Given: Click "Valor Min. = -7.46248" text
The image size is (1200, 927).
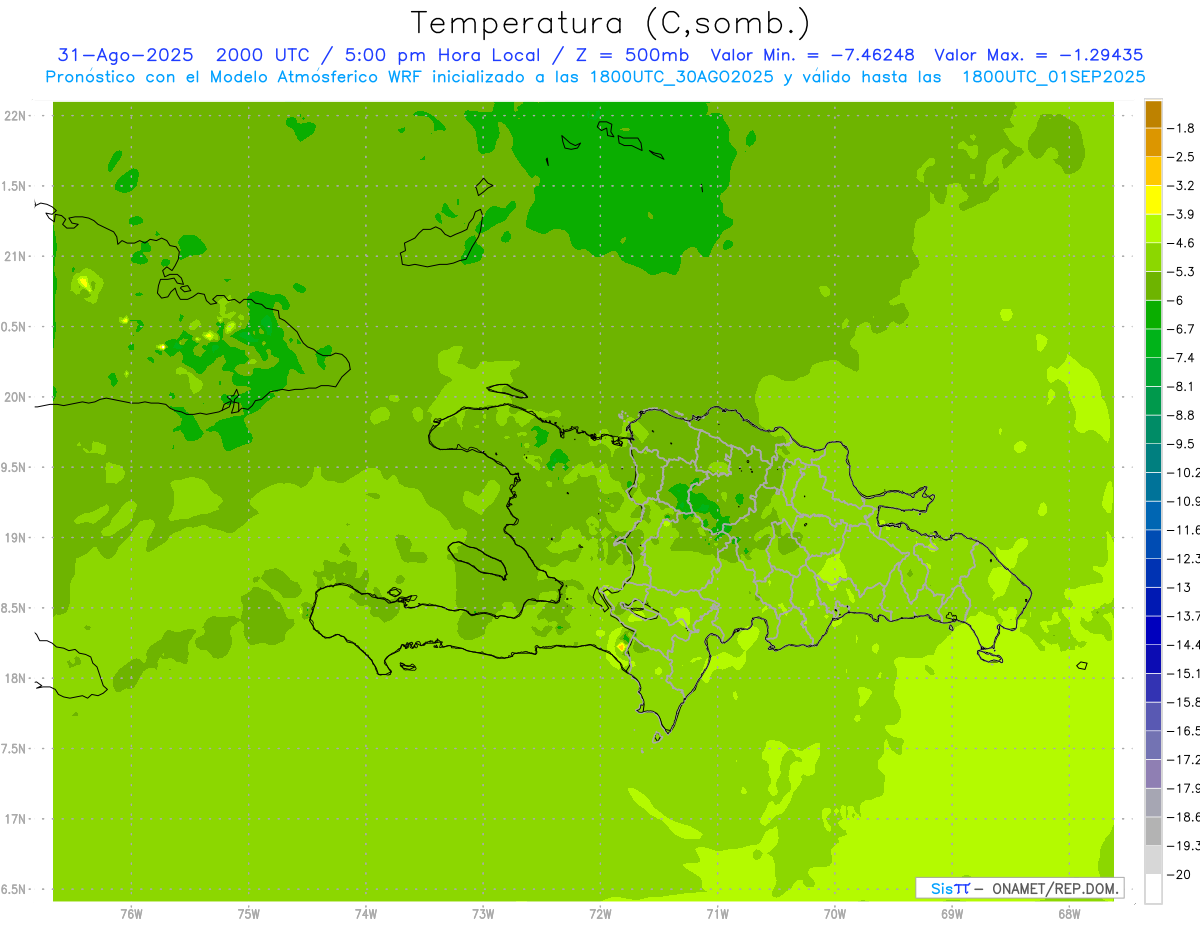Looking at the screenshot, I should click(x=812, y=55).
